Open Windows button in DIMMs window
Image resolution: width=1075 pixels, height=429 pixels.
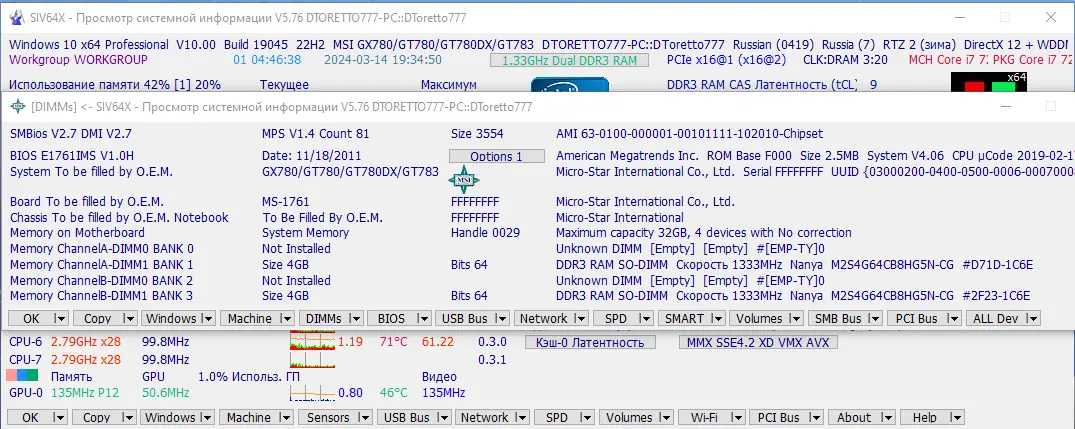[x=171, y=319]
